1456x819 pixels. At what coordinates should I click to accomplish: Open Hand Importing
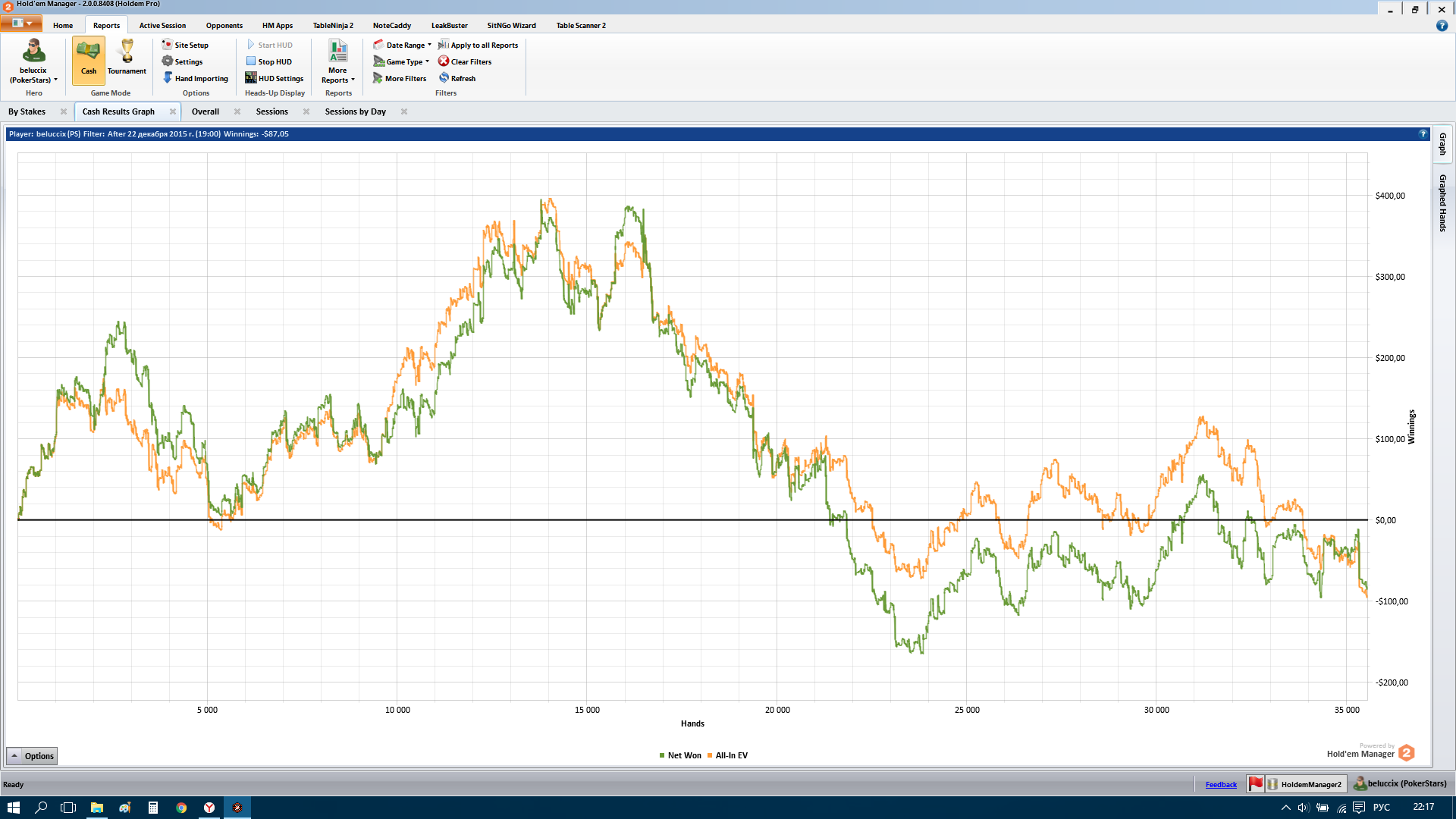pyautogui.click(x=195, y=78)
